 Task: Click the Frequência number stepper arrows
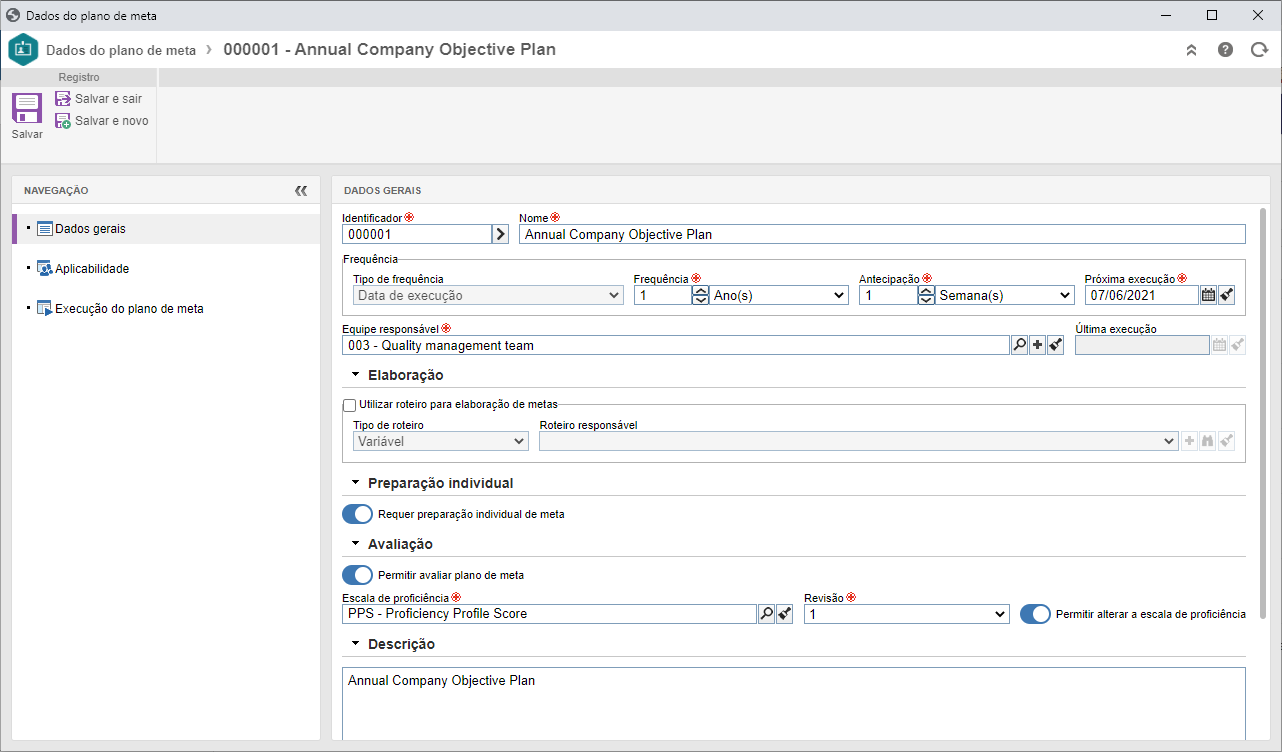click(x=700, y=295)
